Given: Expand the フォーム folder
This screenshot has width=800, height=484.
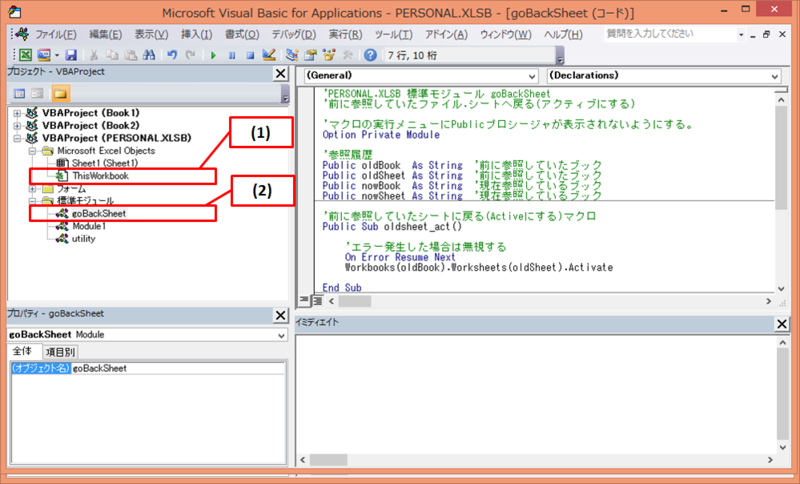Looking at the screenshot, I should coord(32,189).
